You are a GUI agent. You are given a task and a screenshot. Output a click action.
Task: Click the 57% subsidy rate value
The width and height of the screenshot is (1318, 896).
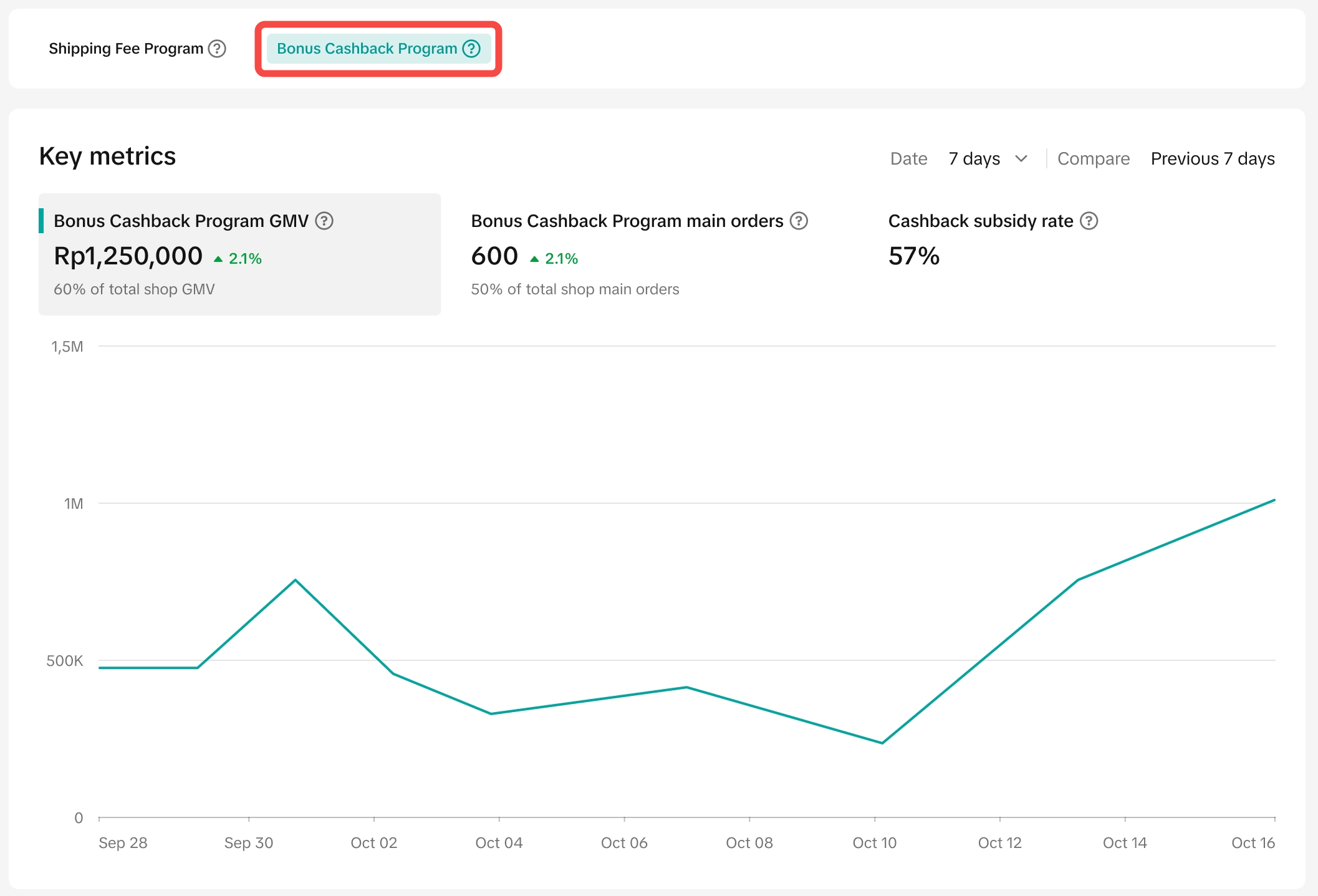coord(913,256)
